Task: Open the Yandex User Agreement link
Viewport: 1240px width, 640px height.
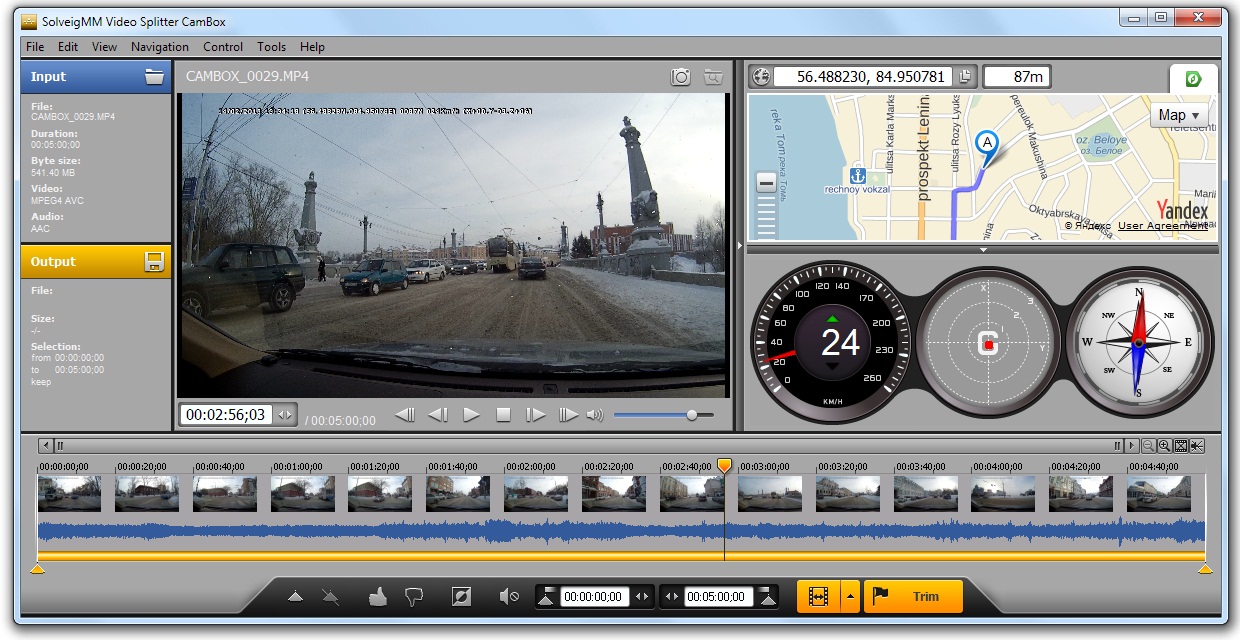Action: pos(1162,226)
